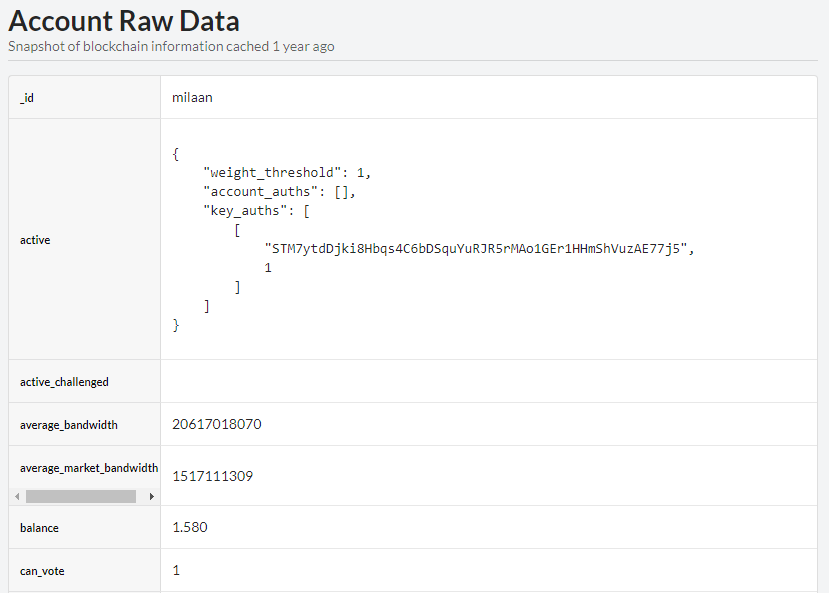Click the value 1517111309
This screenshot has height=593, width=829.
point(212,476)
